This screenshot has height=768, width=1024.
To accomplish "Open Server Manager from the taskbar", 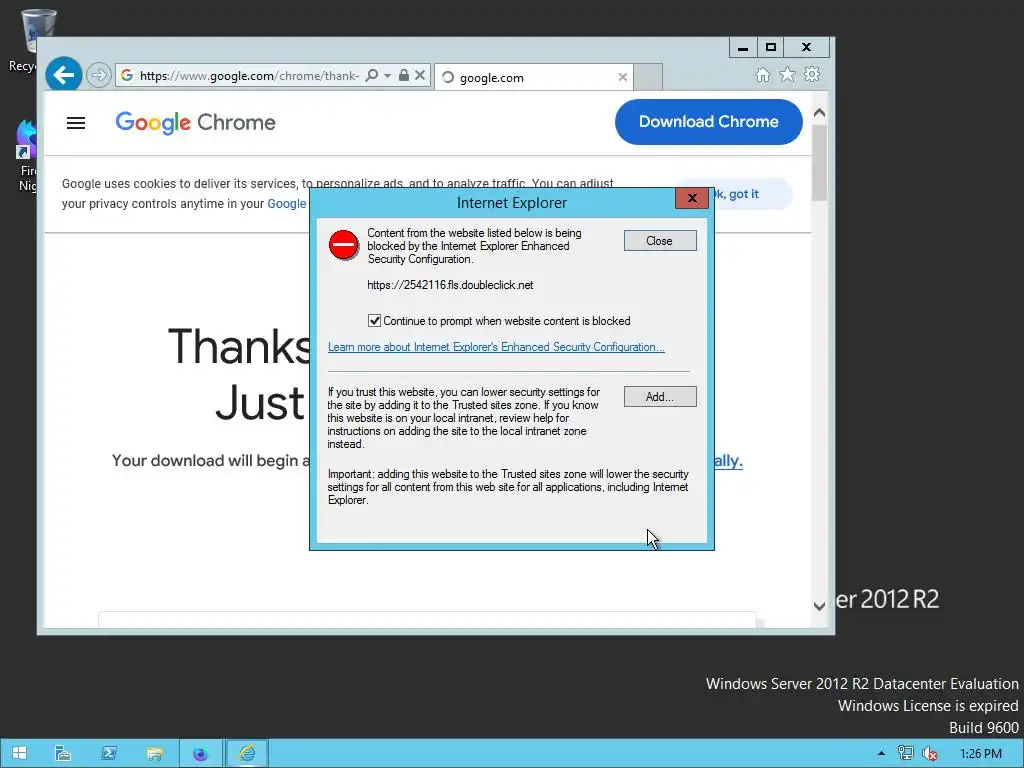I will click(x=63, y=753).
